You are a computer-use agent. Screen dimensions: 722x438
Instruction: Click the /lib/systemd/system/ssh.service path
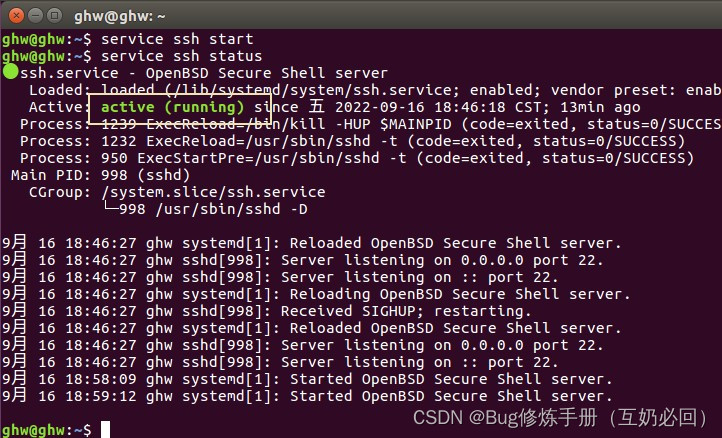[x=313, y=90]
